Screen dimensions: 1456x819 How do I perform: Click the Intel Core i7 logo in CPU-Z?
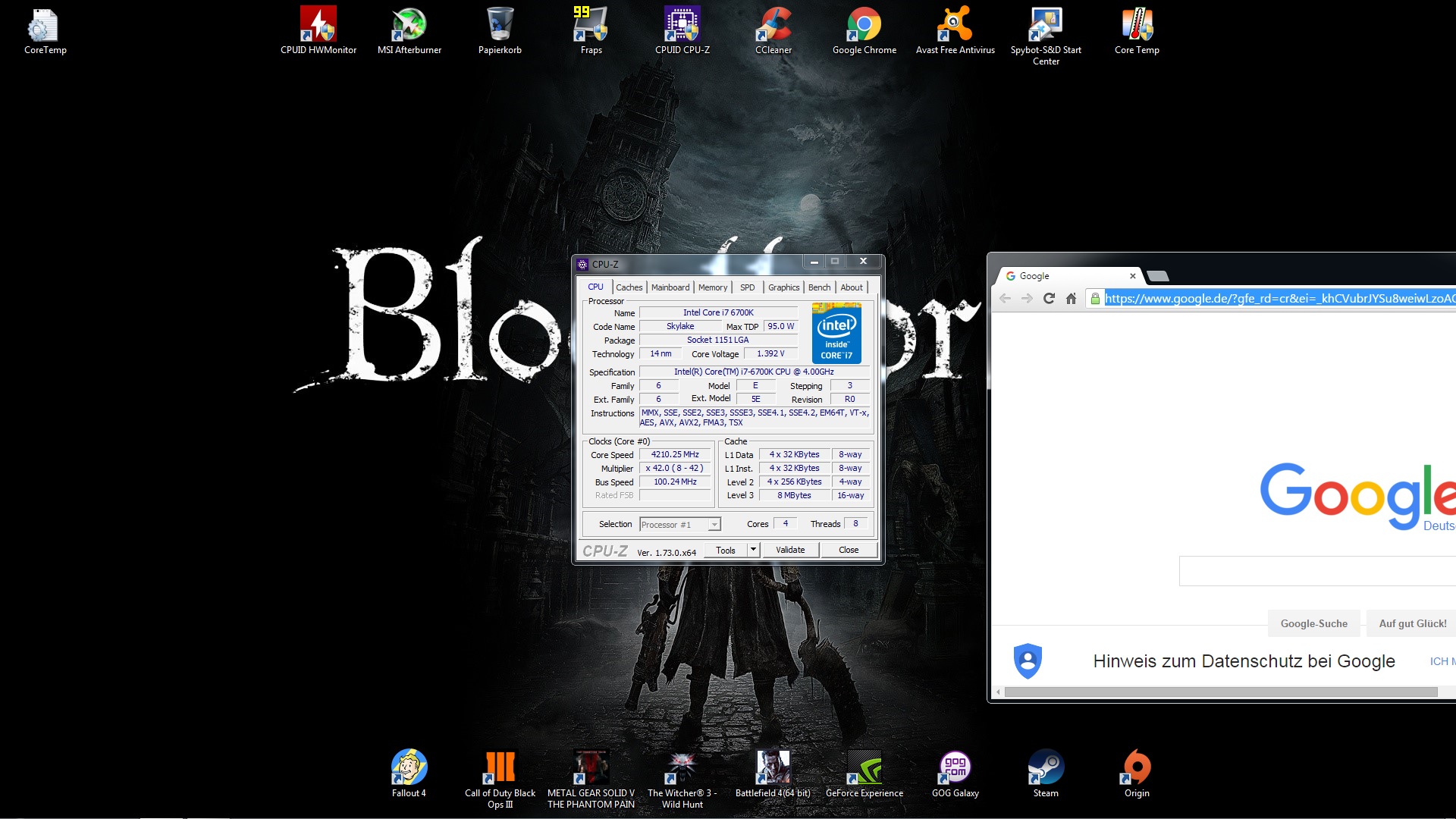click(836, 332)
